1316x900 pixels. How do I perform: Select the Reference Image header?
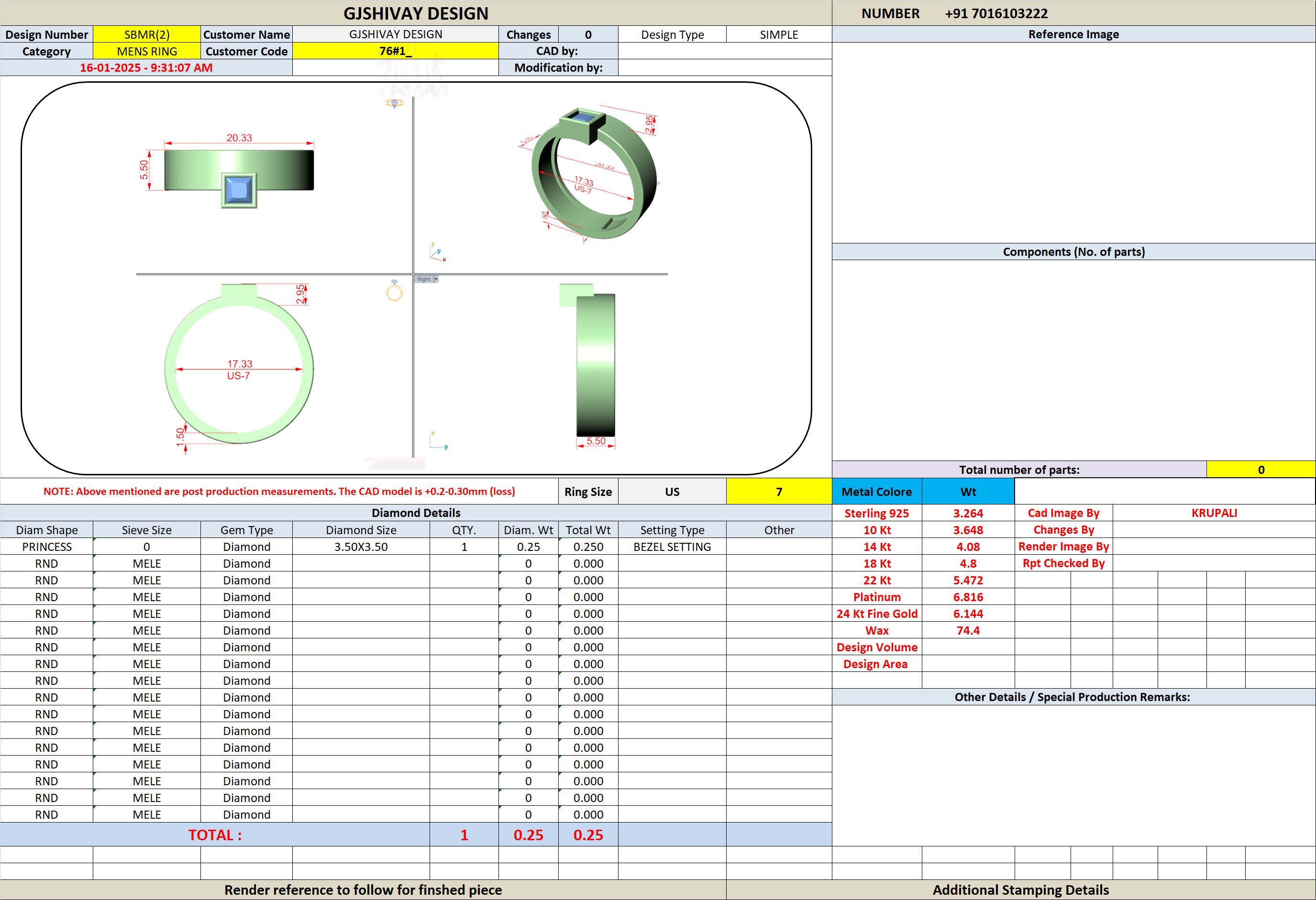pyautogui.click(x=1073, y=34)
